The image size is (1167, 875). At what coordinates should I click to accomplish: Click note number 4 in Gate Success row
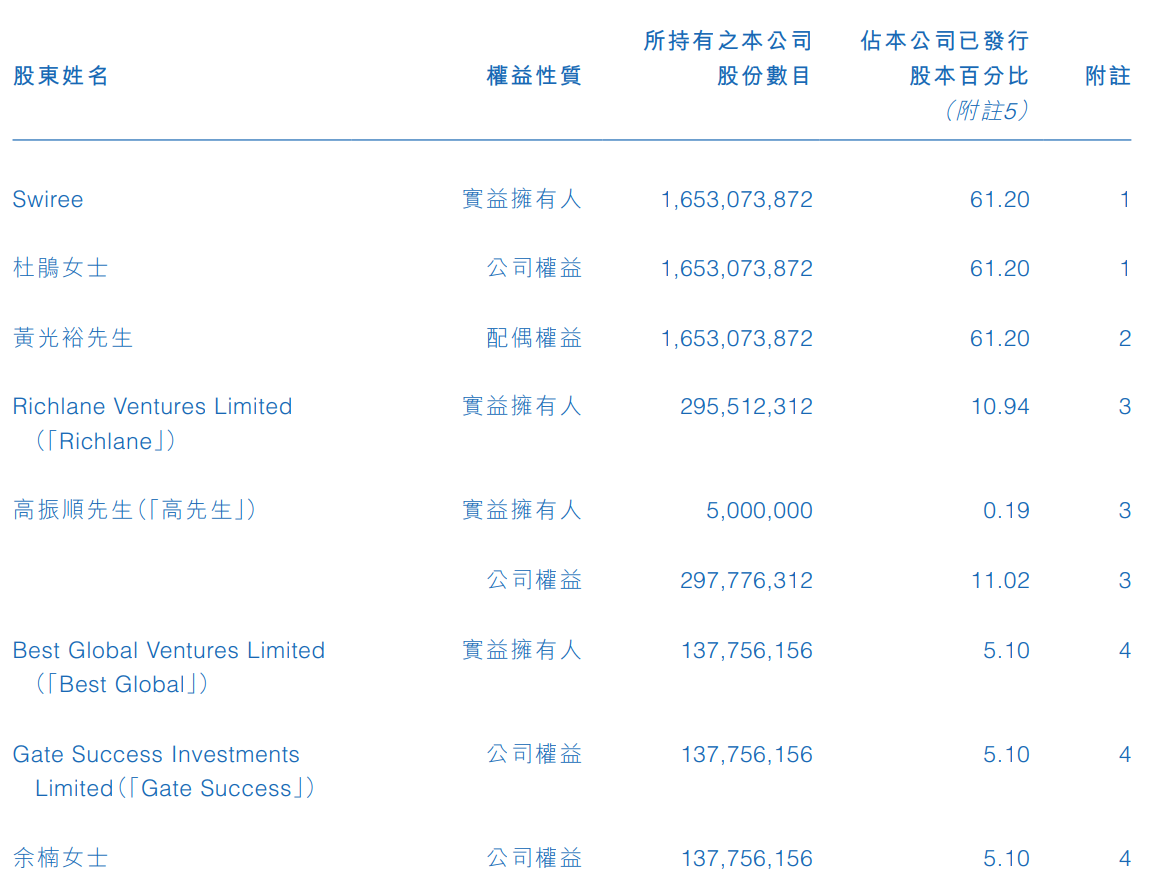(x=1125, y=754)
